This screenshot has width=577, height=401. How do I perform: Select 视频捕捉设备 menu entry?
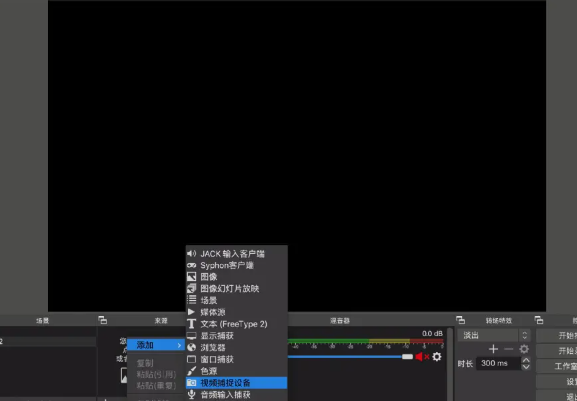click(237, 383)
